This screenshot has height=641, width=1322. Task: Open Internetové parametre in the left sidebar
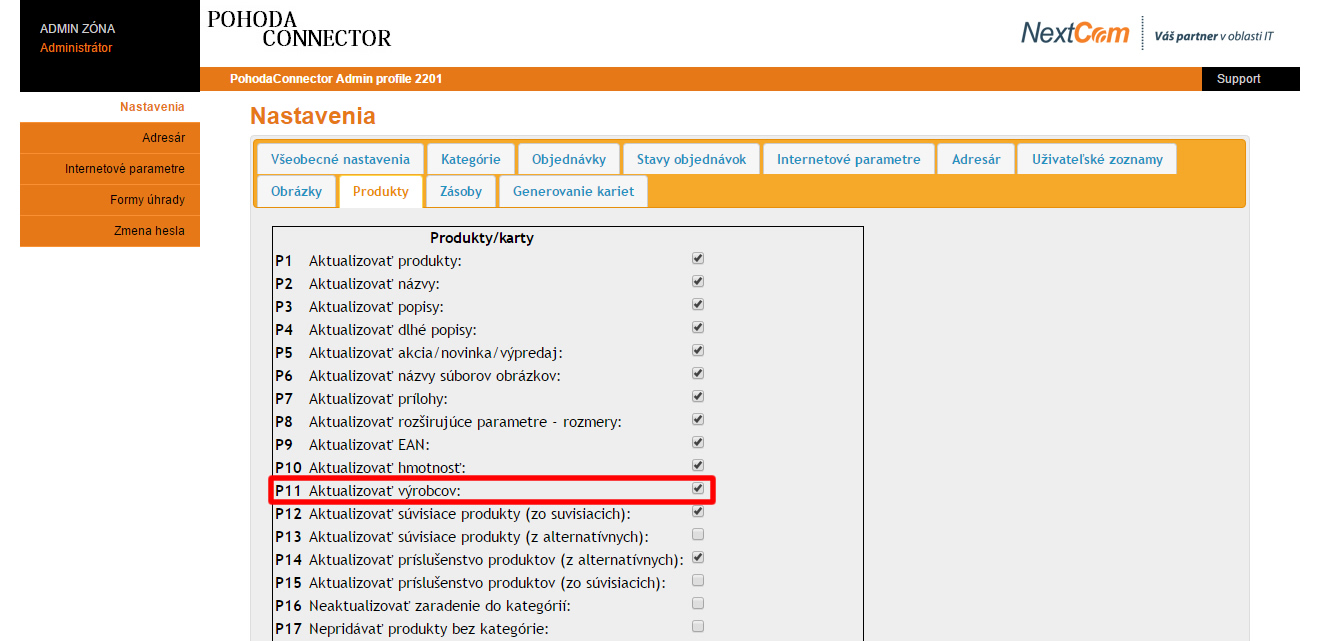tap(110, 169)
